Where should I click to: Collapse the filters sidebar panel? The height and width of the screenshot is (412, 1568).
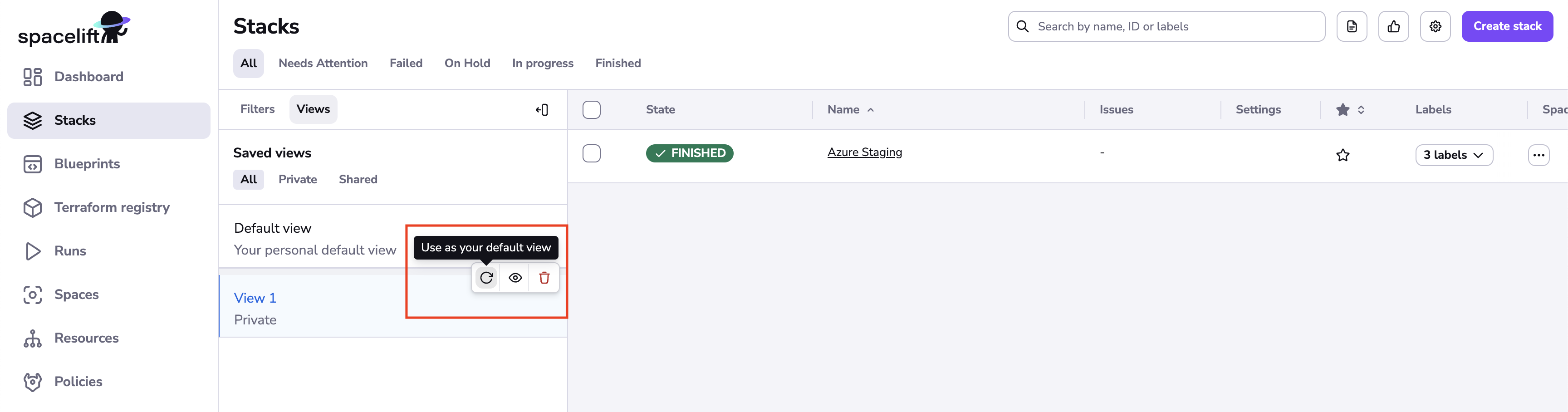pos(542,109)
